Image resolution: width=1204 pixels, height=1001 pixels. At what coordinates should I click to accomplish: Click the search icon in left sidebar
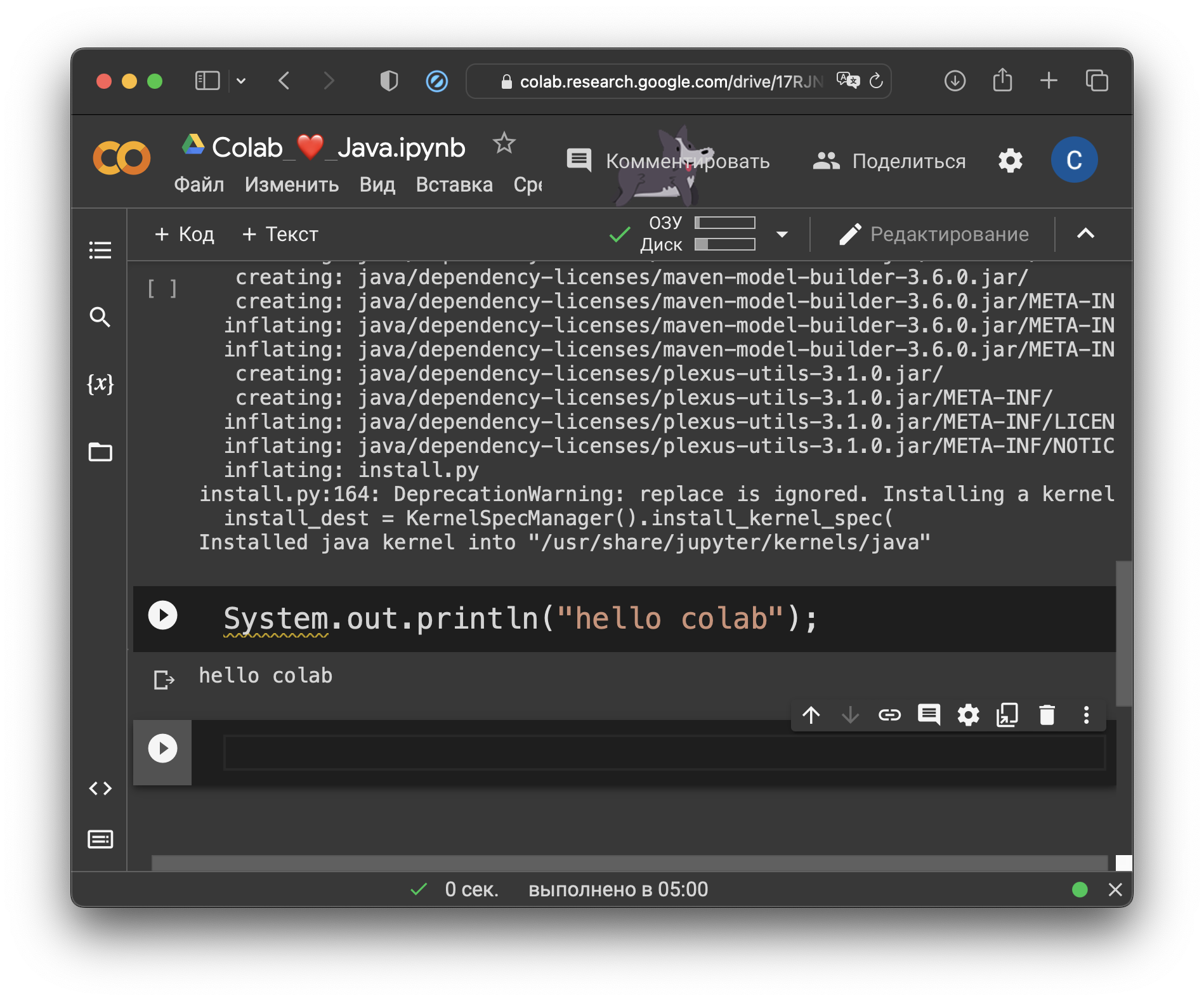pos(100,317)
